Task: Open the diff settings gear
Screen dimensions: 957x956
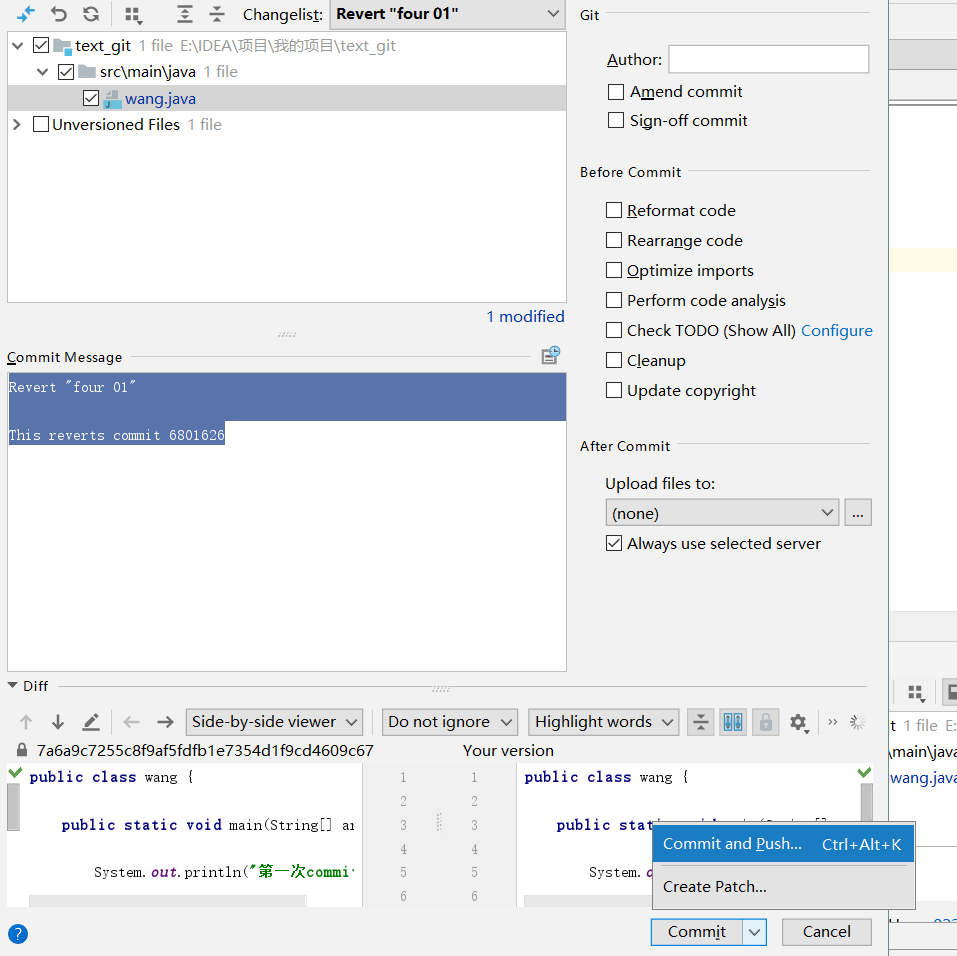Action: point(798,723)
